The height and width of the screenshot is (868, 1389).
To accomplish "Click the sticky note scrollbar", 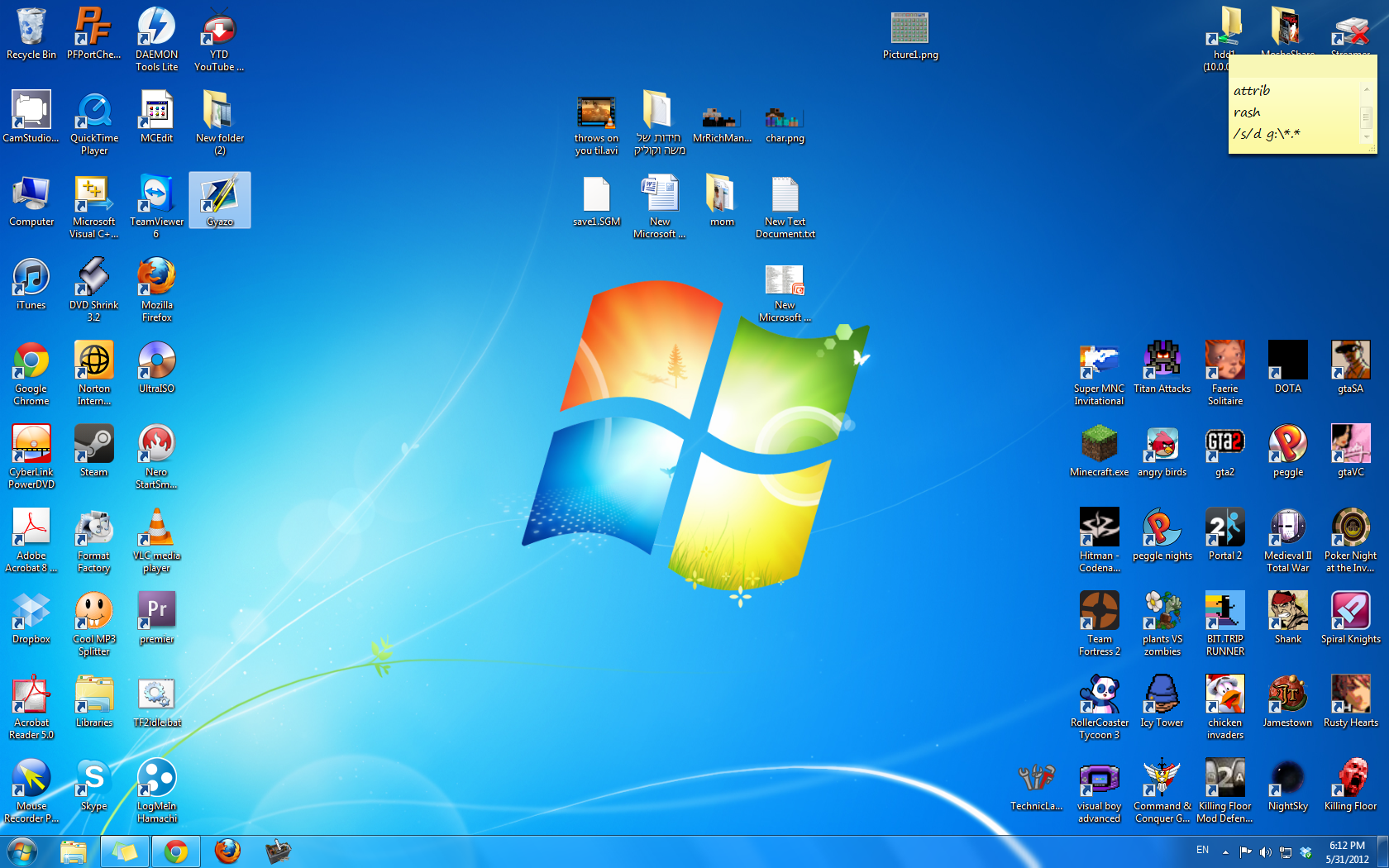I will (x=1366, y=112).
